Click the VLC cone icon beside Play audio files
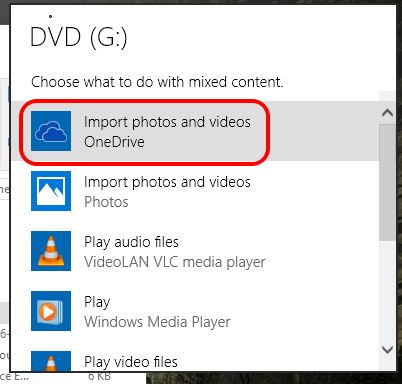This screenshot has width=402, height=384. tap(51, 251)
